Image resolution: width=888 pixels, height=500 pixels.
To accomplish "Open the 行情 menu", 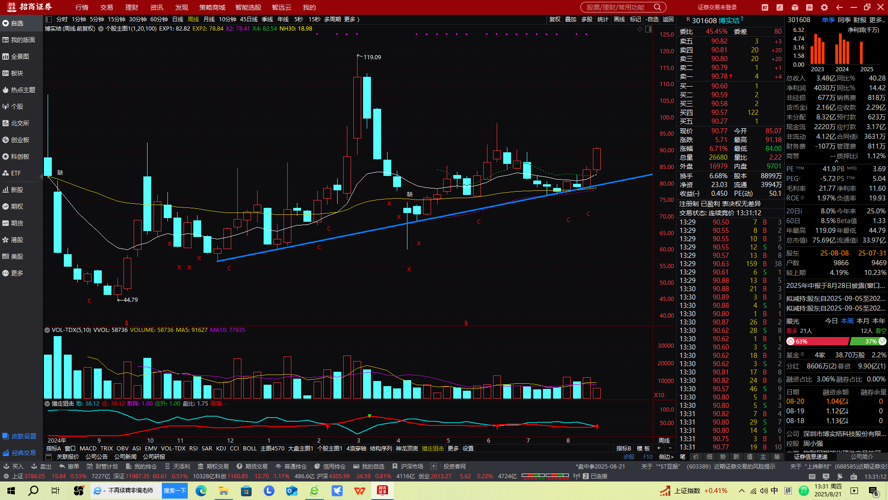I will click(82, 7).
